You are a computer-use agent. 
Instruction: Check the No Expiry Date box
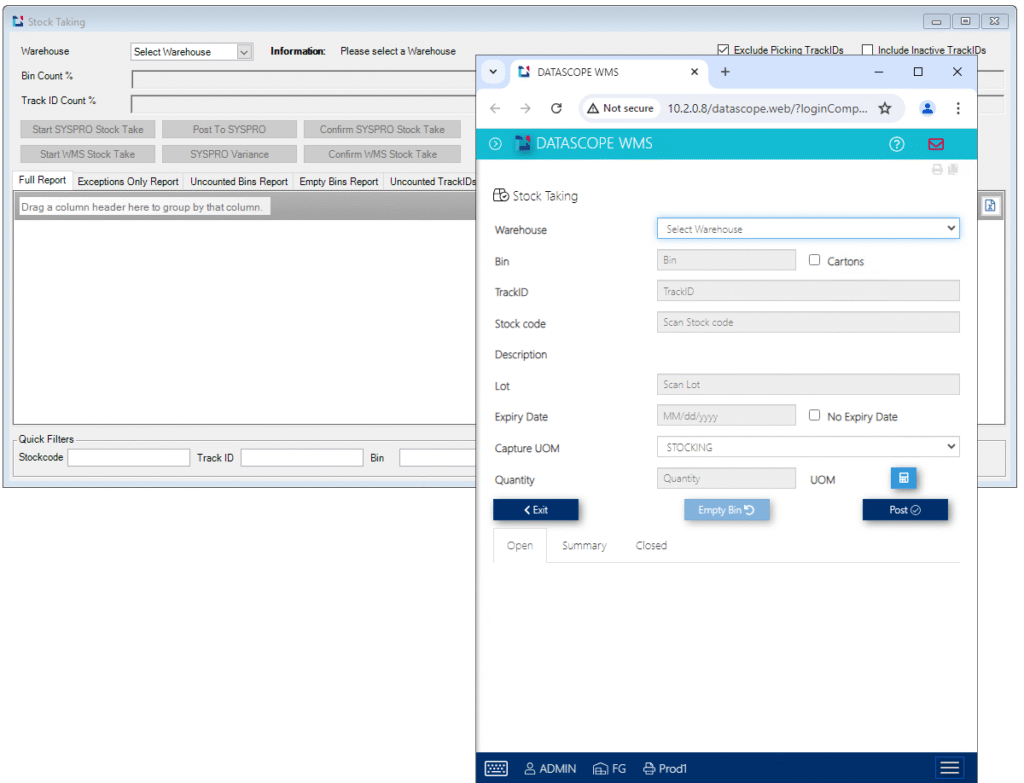tap(815, 416)
